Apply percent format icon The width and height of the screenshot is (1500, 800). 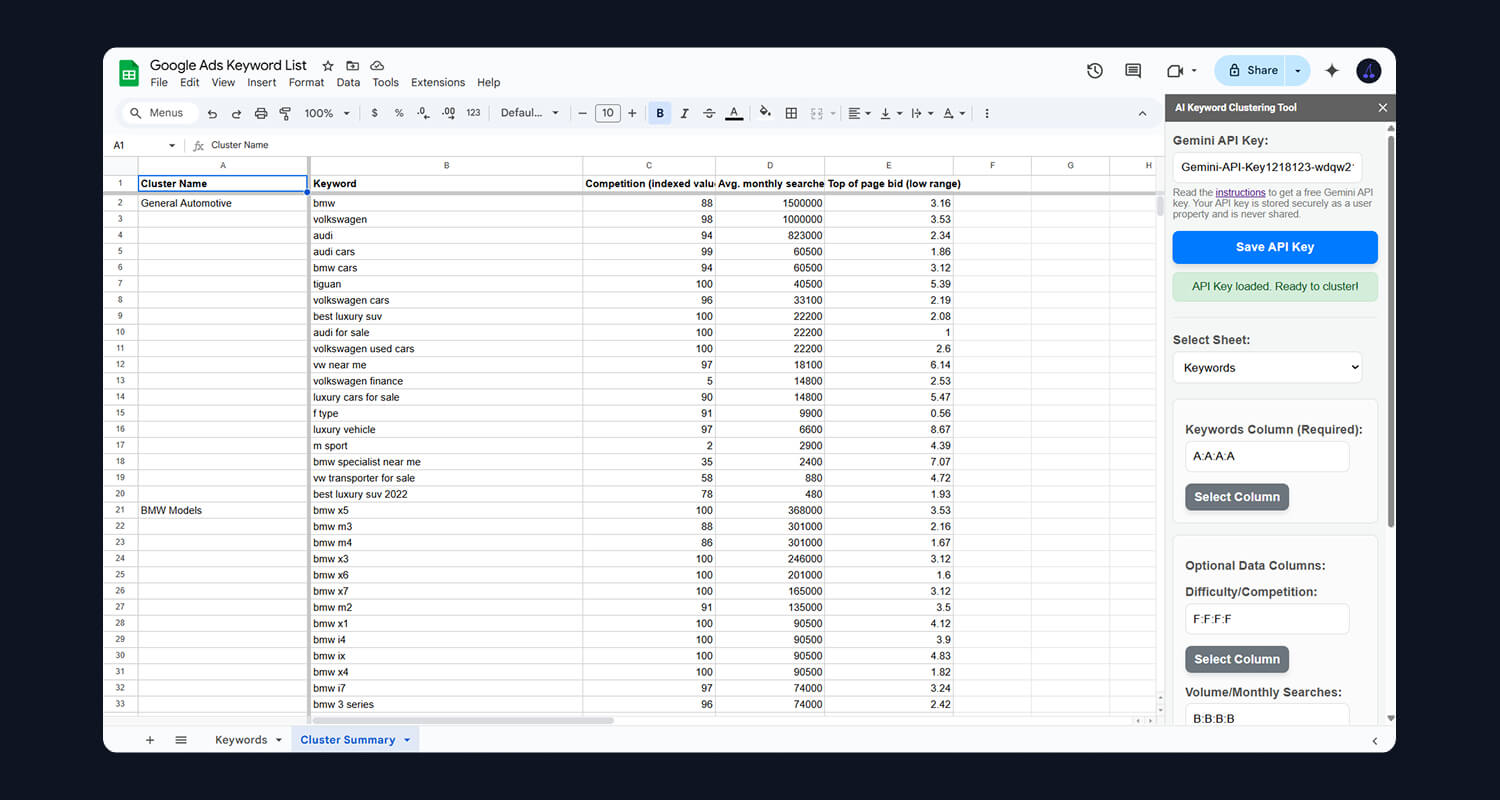pos(399,113)
